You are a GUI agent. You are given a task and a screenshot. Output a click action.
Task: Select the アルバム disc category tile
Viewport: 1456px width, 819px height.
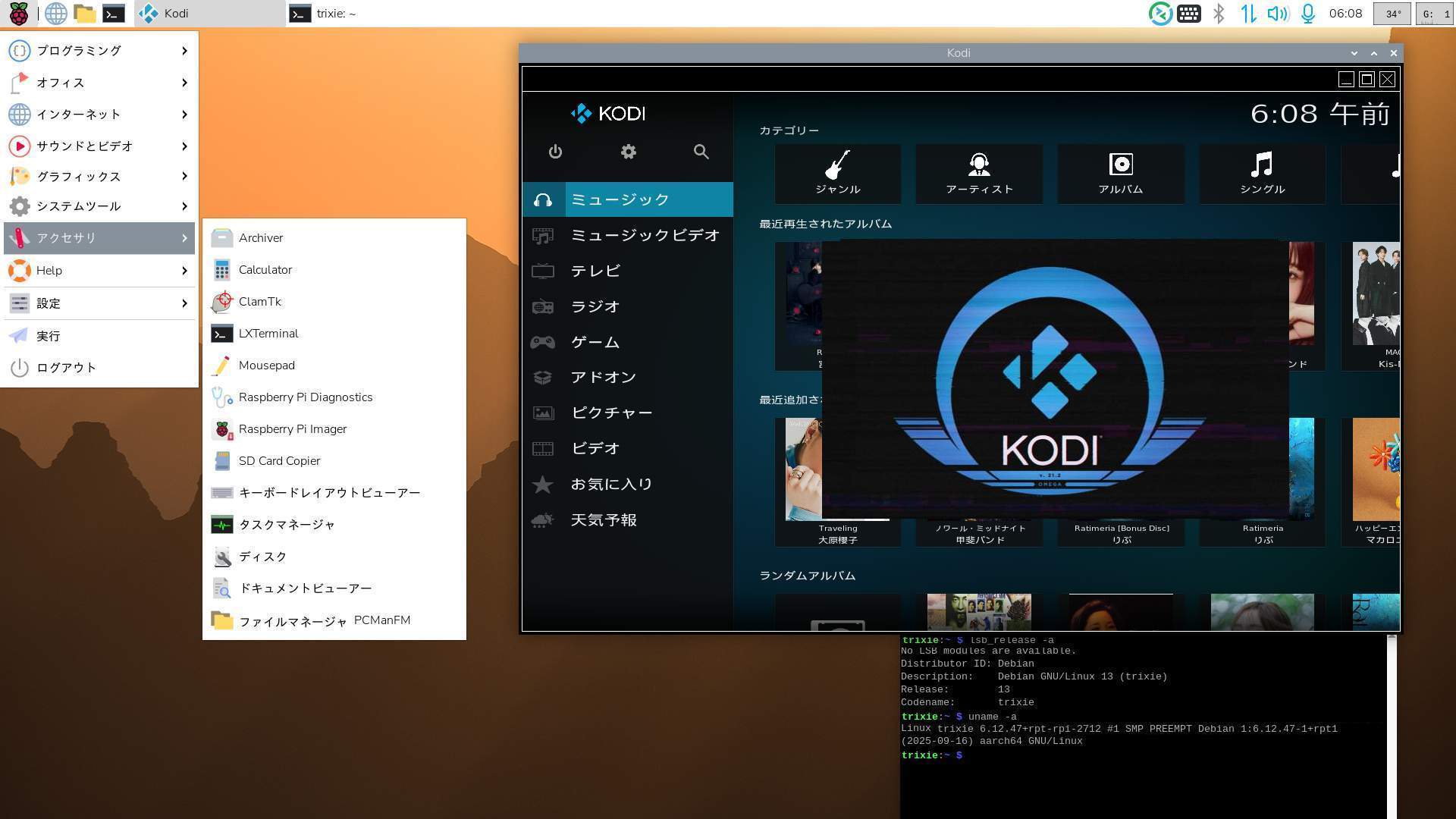pos(1120,174)
